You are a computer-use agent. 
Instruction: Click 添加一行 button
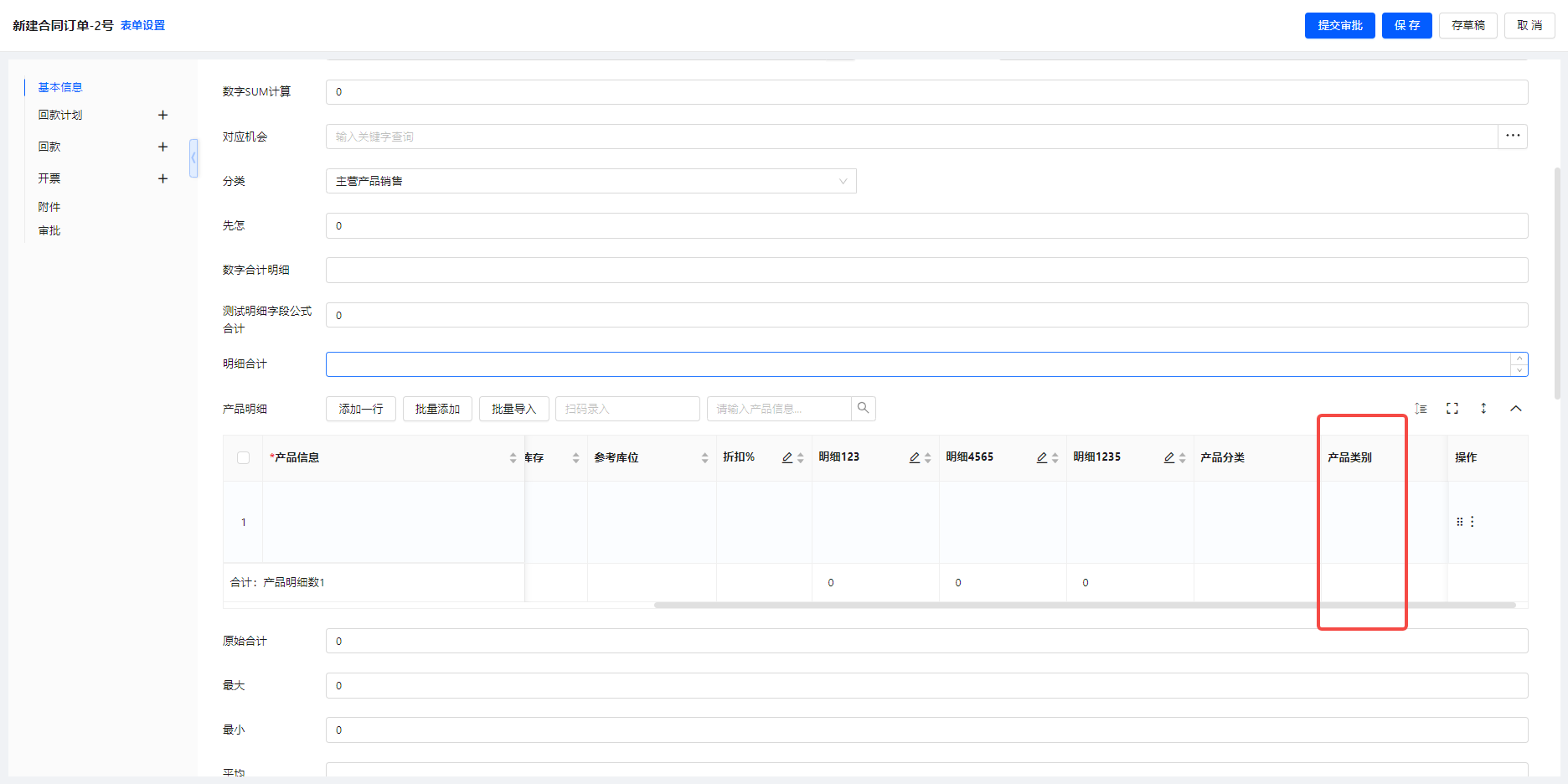click(x=361, y=409)
